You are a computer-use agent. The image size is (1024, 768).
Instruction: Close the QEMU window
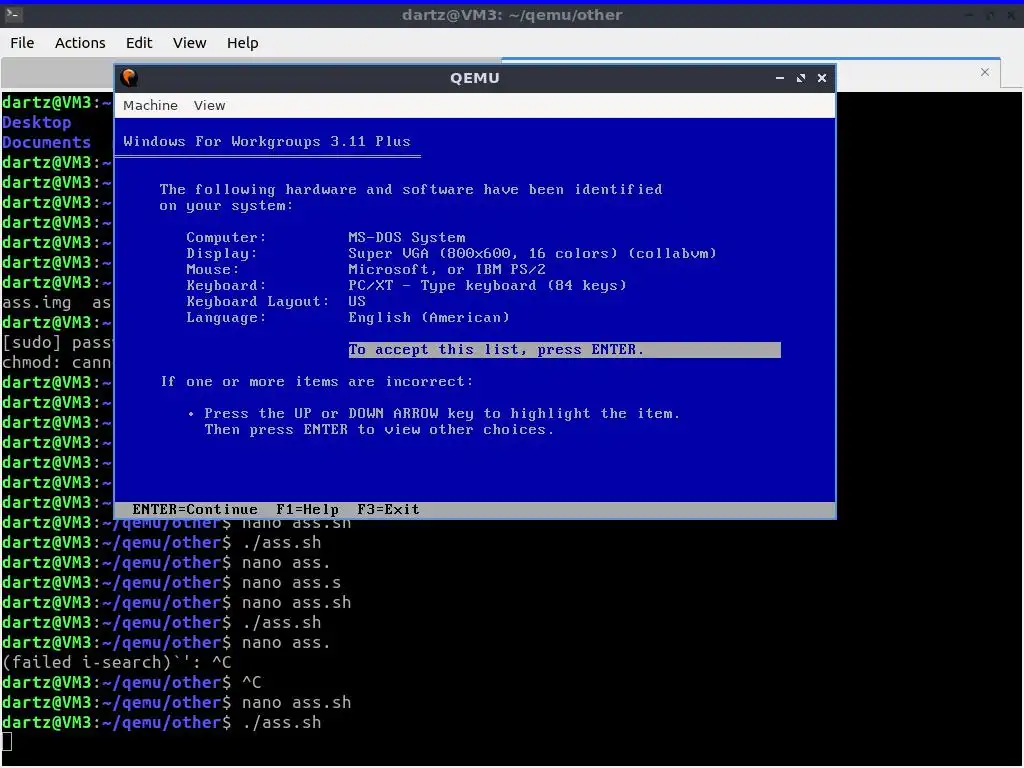[x=822, y=78]
